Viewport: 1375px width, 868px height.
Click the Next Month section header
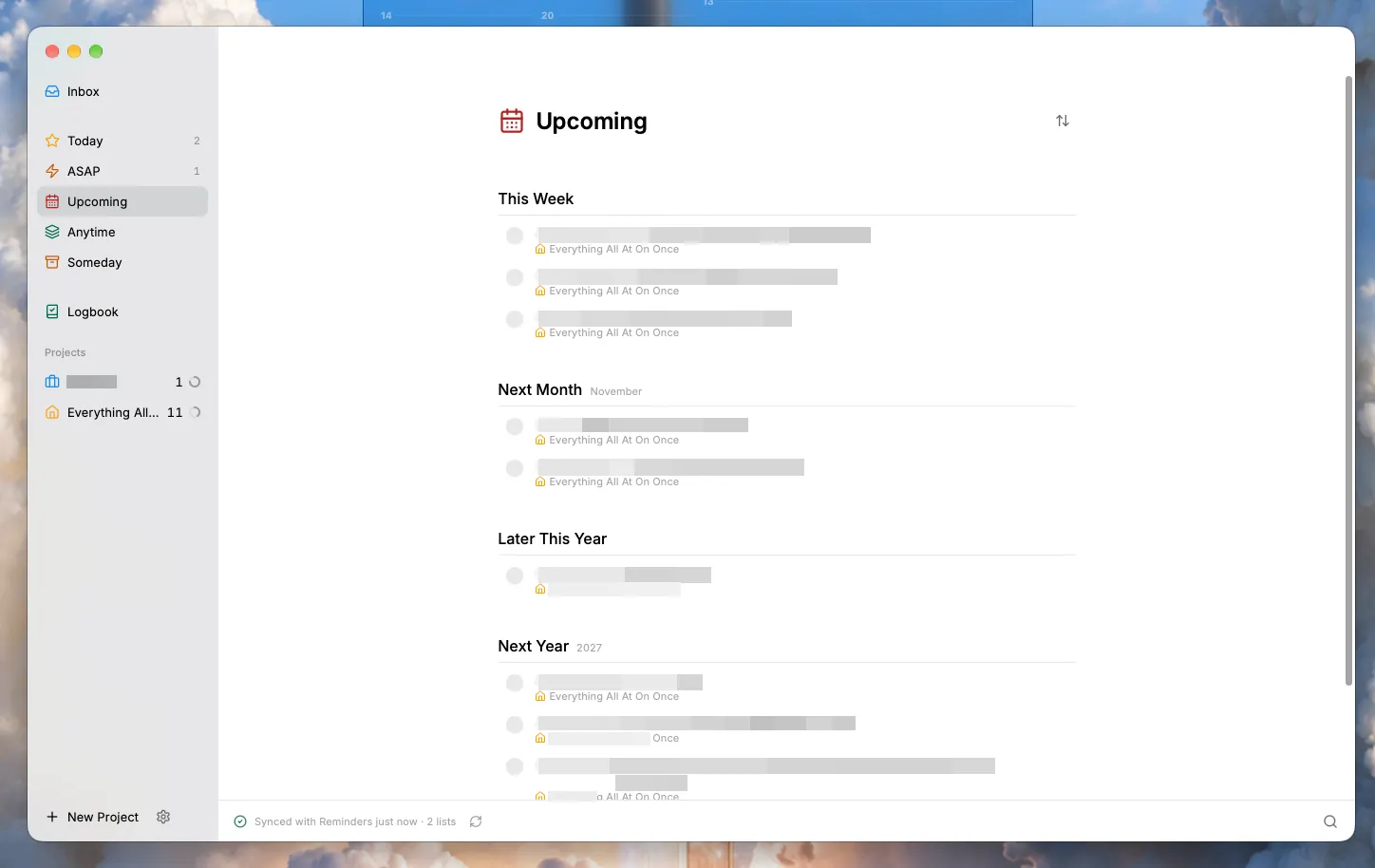click(539, 389)
